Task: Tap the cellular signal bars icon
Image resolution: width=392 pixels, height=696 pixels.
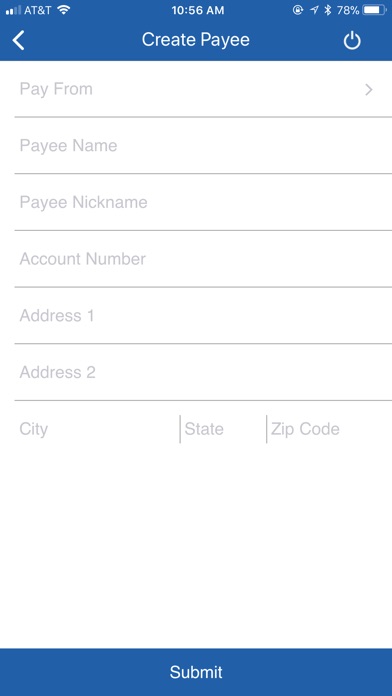Action: pos(13,10)
